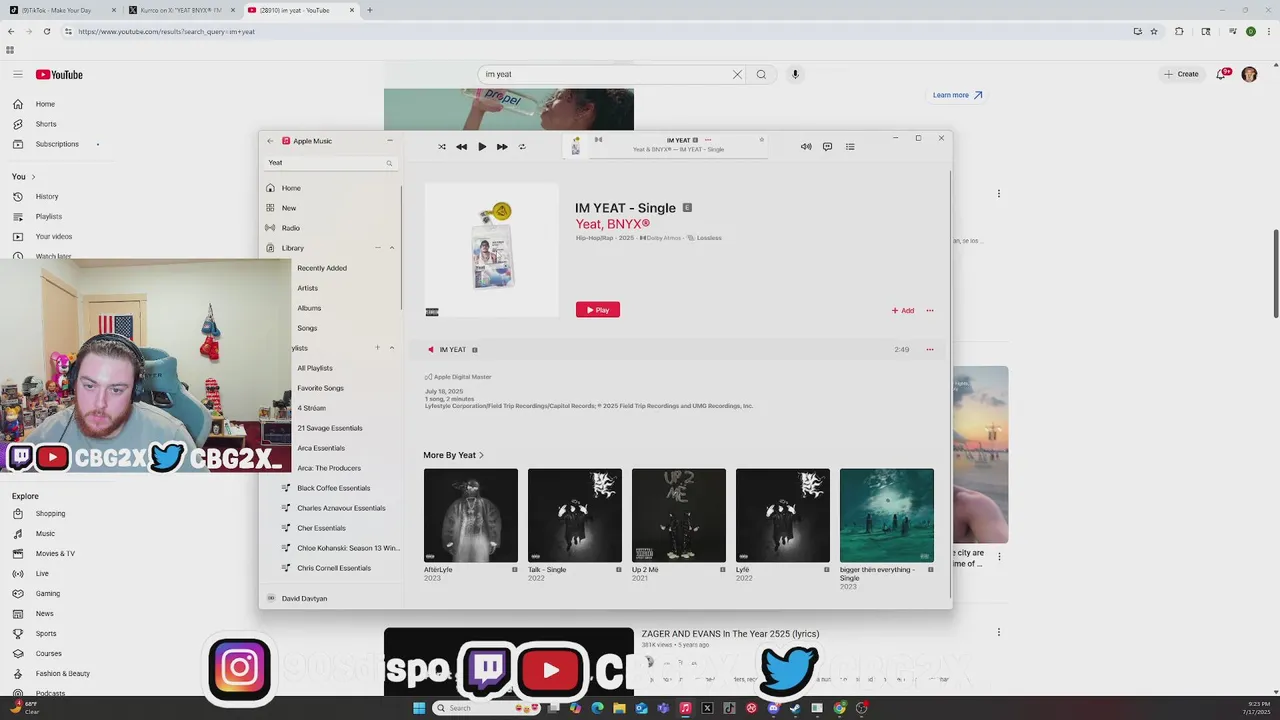This screenshot has width=1280, height=720.
Task: Open Songs in Library
Action: click(x=307, y=328)
